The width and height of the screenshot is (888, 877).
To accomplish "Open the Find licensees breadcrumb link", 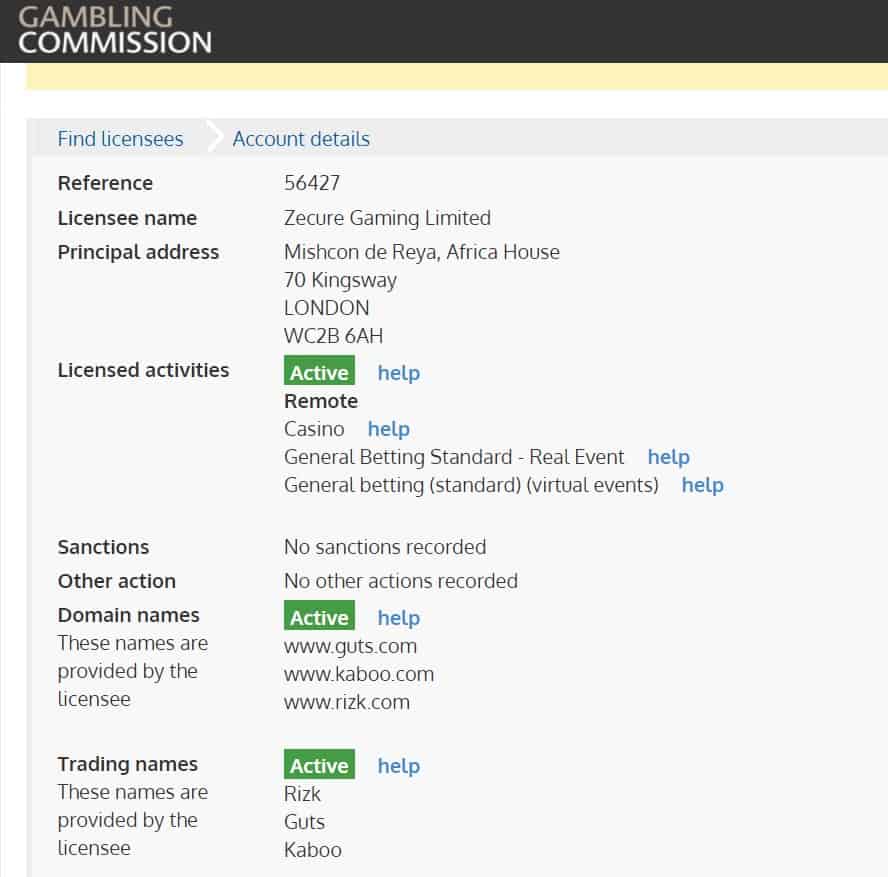I will tap(121, 139).
